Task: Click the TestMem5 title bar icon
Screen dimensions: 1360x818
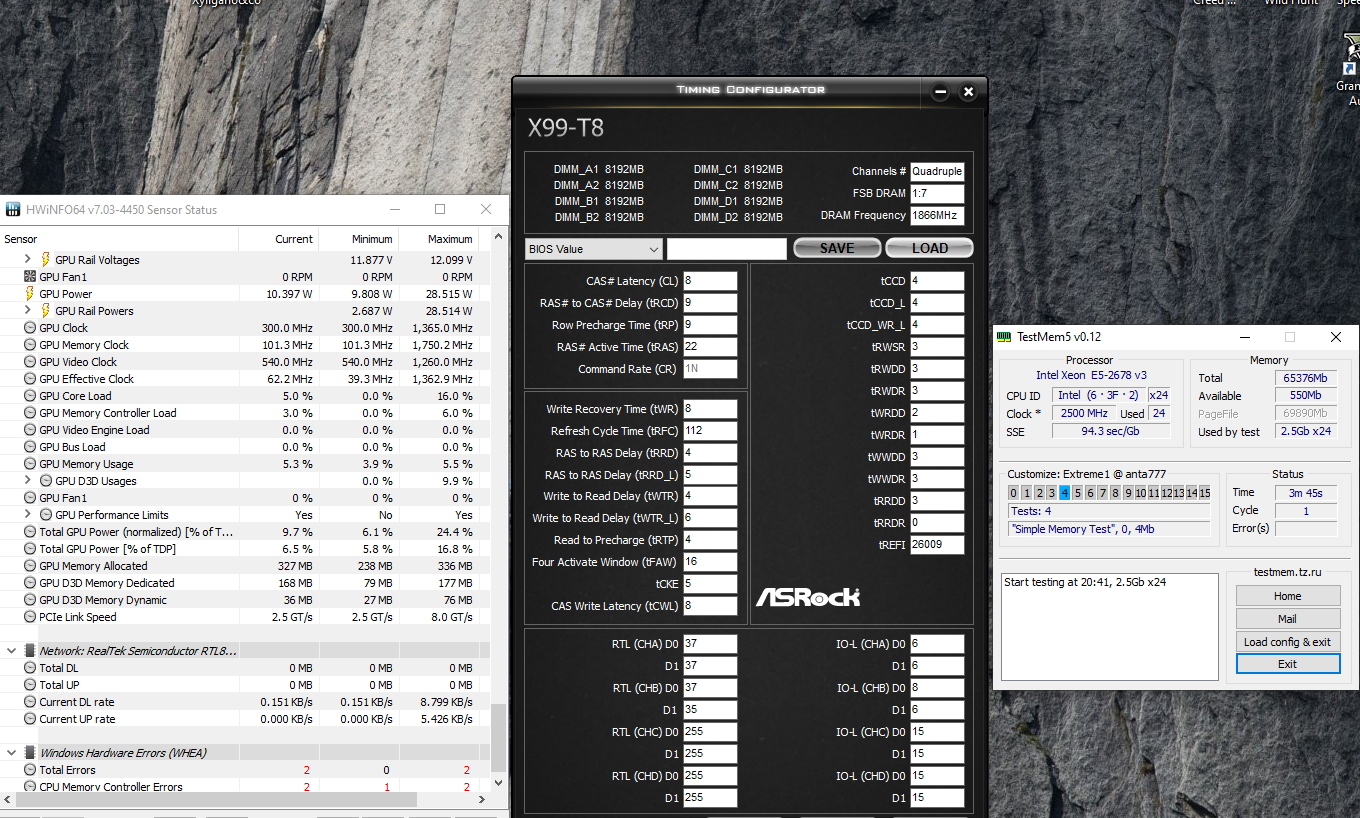Action: pos(1004,337)
